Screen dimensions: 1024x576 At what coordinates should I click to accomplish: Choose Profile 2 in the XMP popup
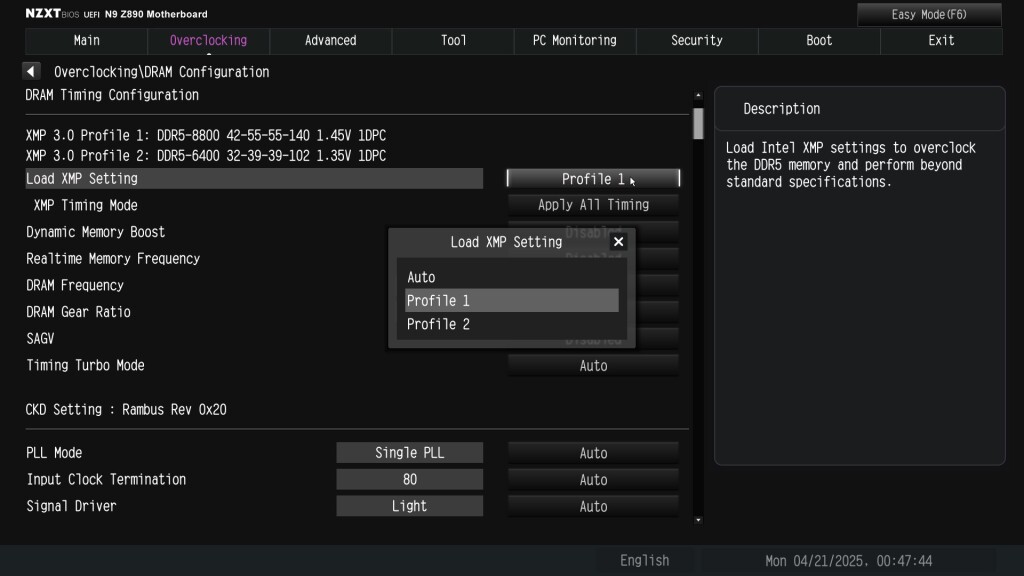click(x=511, y=324)
